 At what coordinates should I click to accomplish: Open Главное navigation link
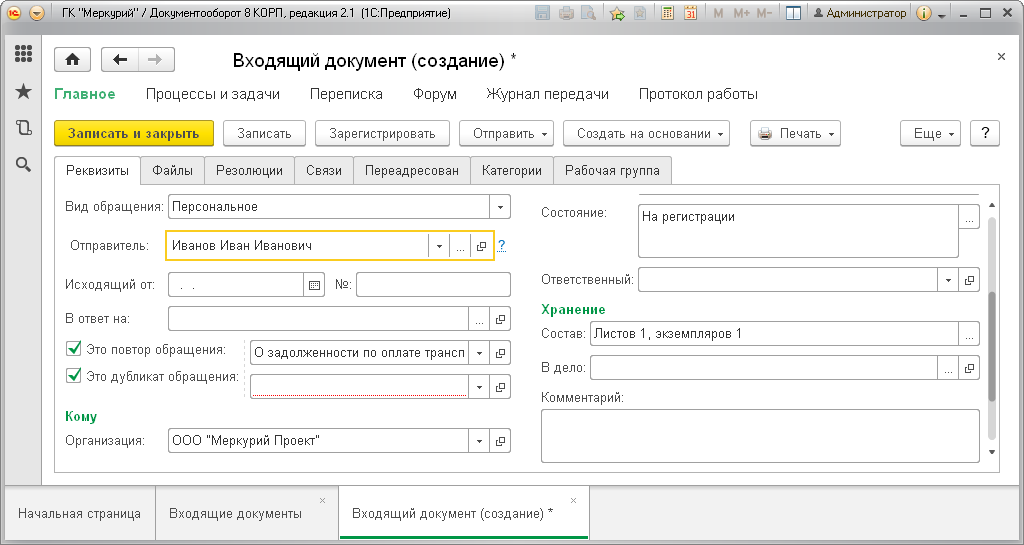(85, 94)
